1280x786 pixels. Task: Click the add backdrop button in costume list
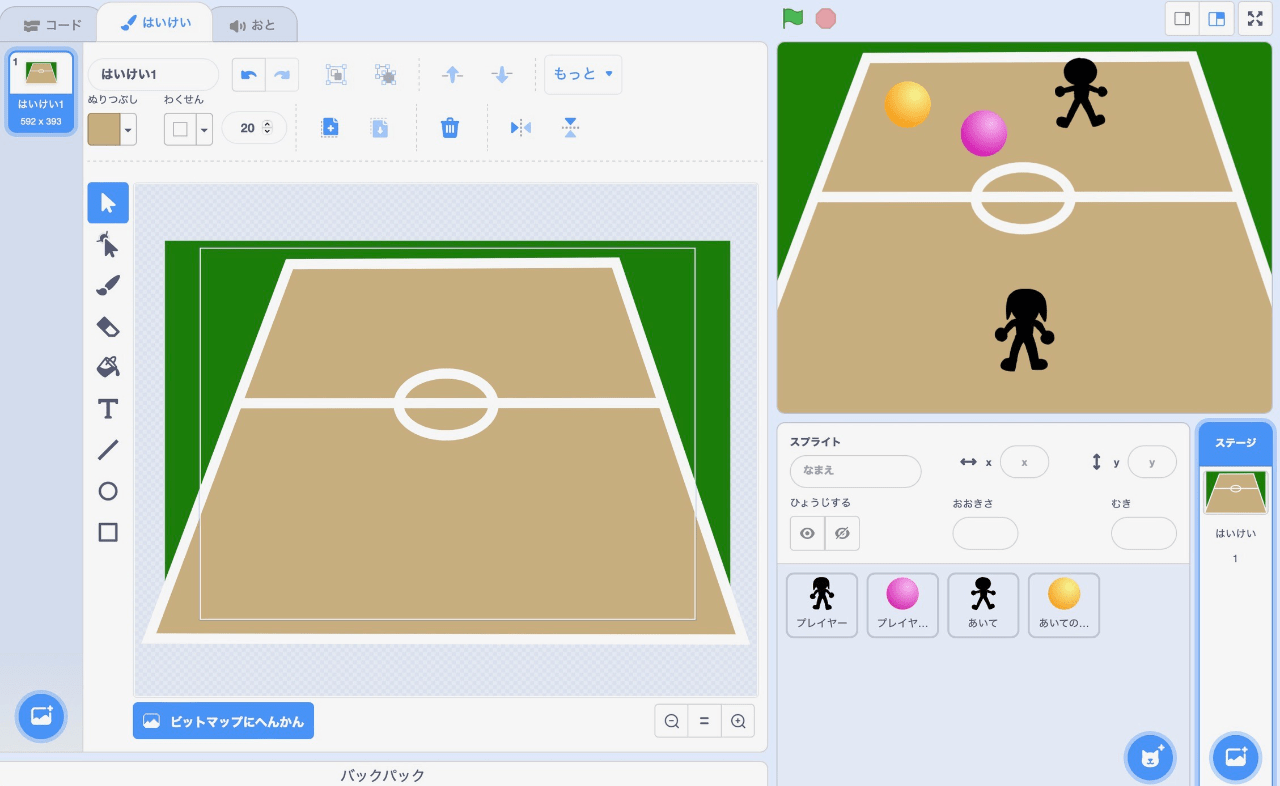[x=41, y=715]
